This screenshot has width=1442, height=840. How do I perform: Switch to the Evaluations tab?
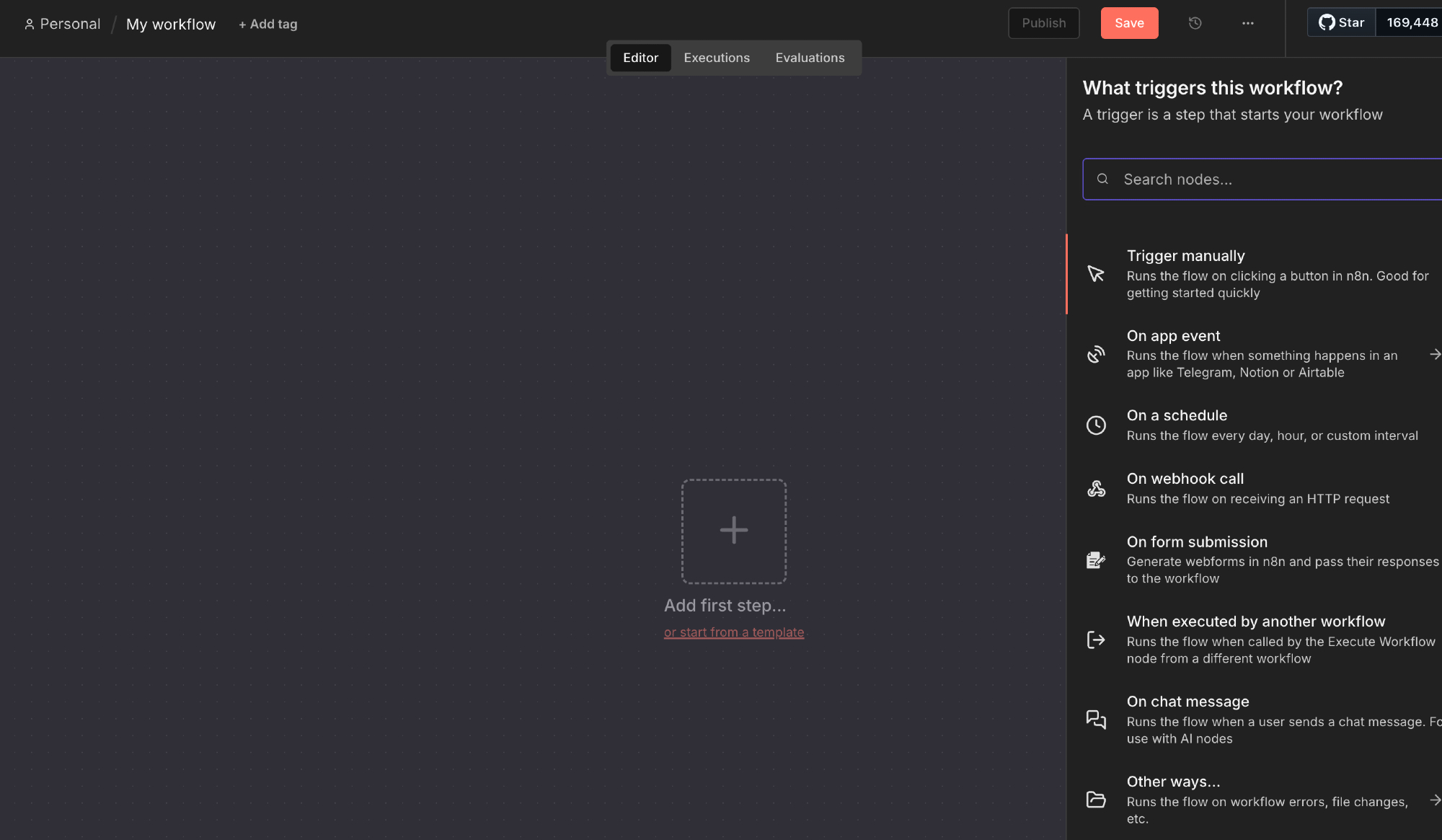(810, 58)
